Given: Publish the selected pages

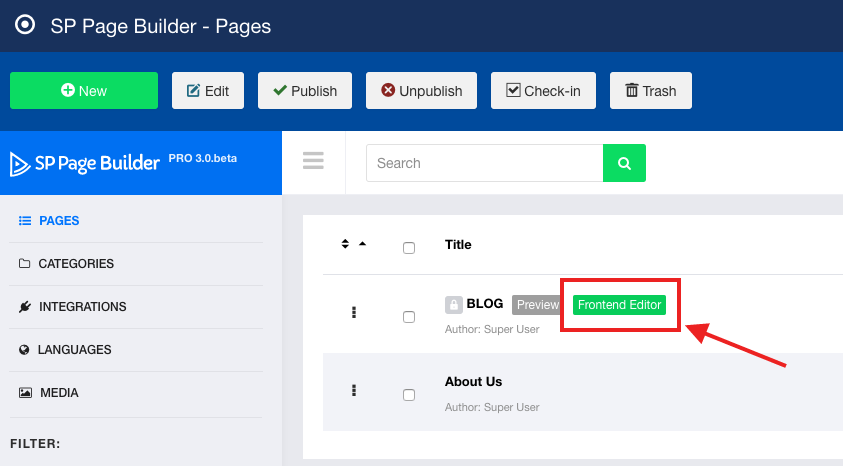Looking at the screenshot, I should pos(305,90).
